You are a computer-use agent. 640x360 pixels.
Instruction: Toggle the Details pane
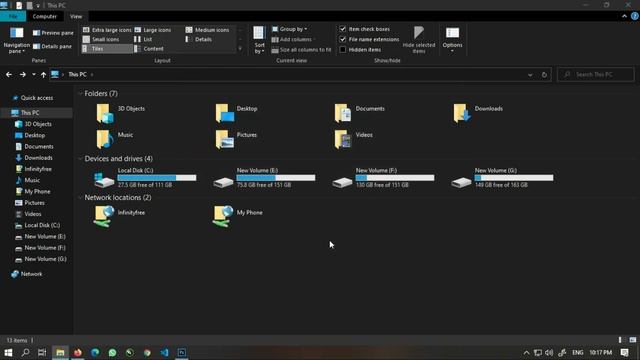(52, 47)
